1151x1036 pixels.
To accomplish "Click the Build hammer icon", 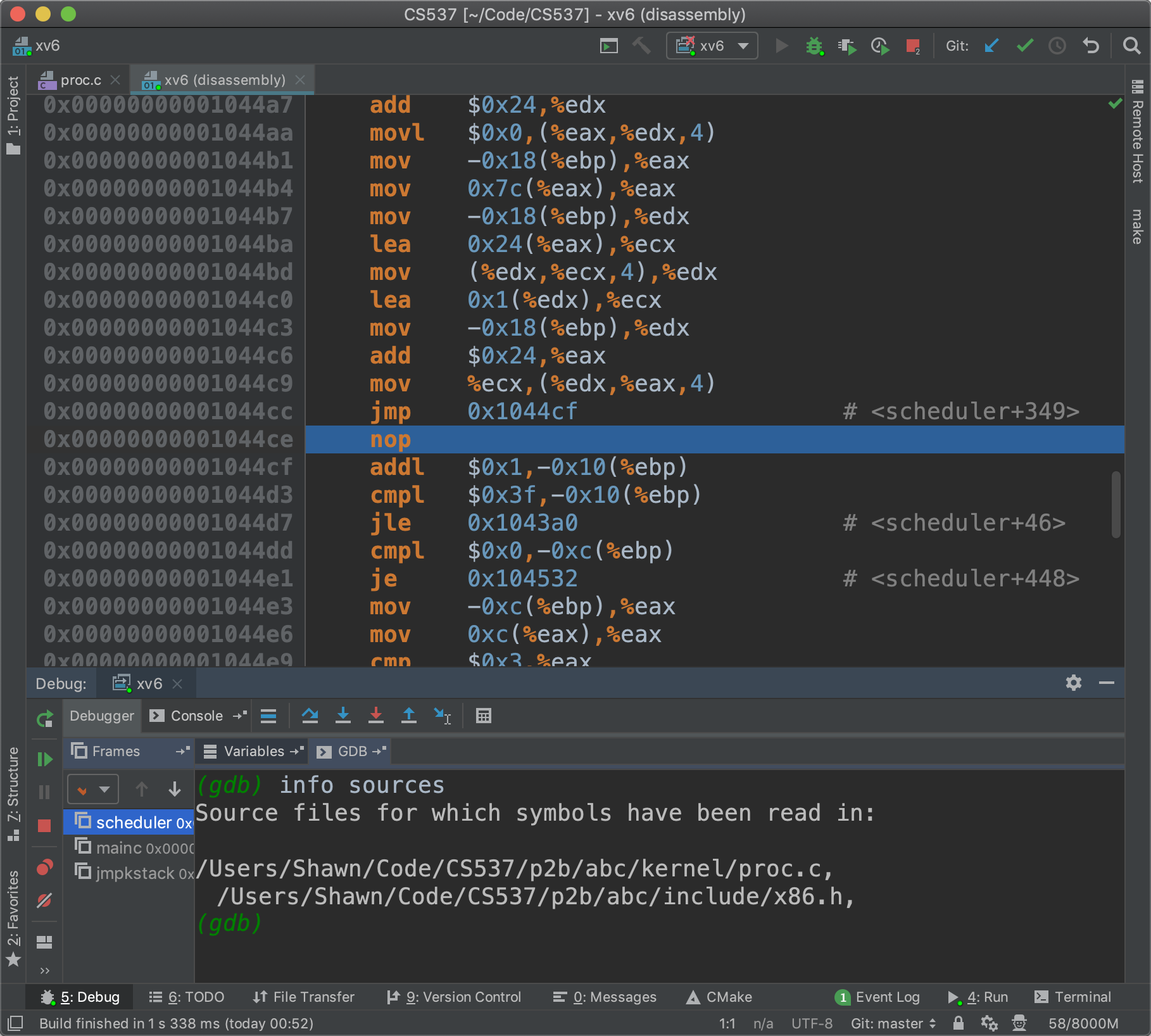I will pyautogui.click(x=641, y=46).
